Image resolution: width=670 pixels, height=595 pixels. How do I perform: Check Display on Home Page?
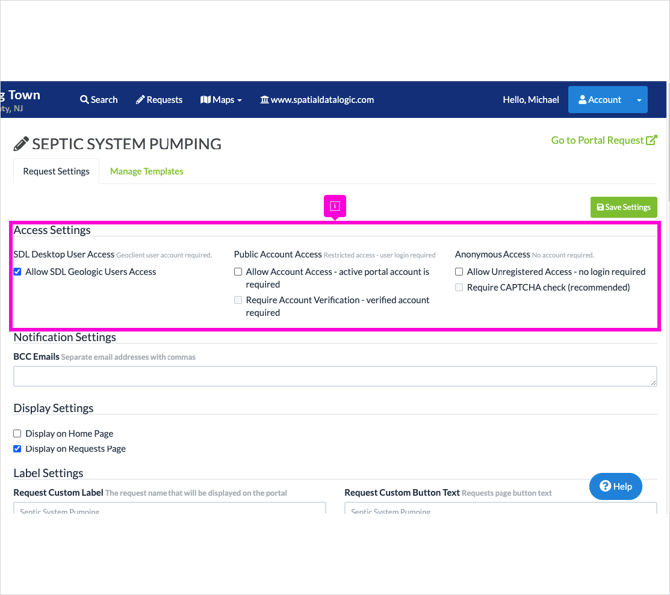(x=17, y=433)
